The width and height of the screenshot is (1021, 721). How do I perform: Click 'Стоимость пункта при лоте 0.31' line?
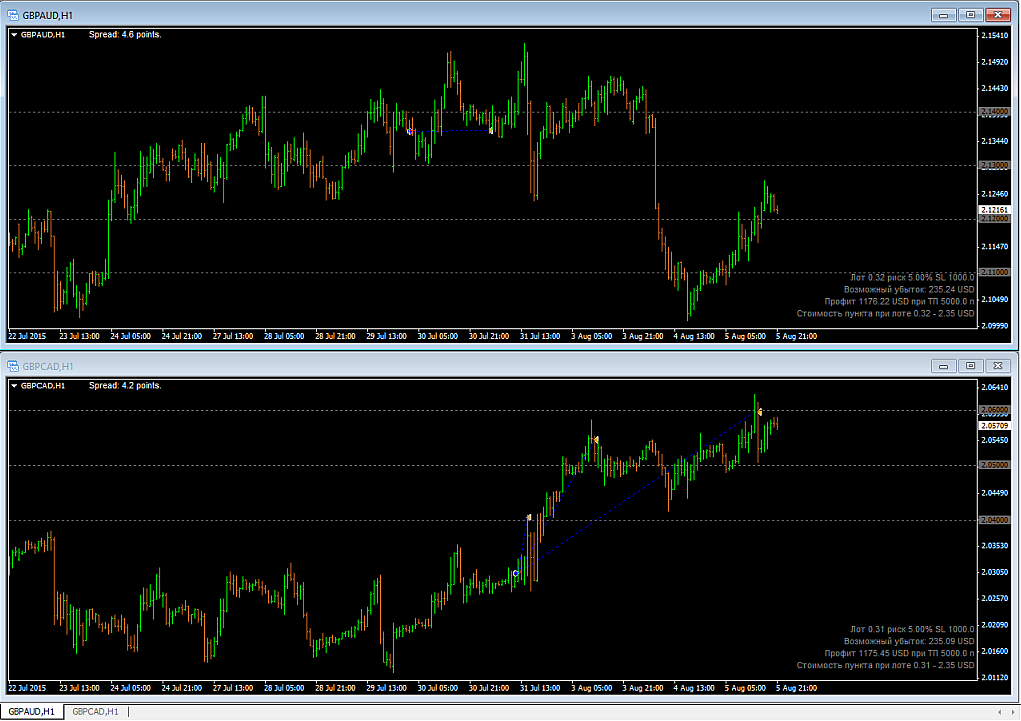click(x=886, y=666)
